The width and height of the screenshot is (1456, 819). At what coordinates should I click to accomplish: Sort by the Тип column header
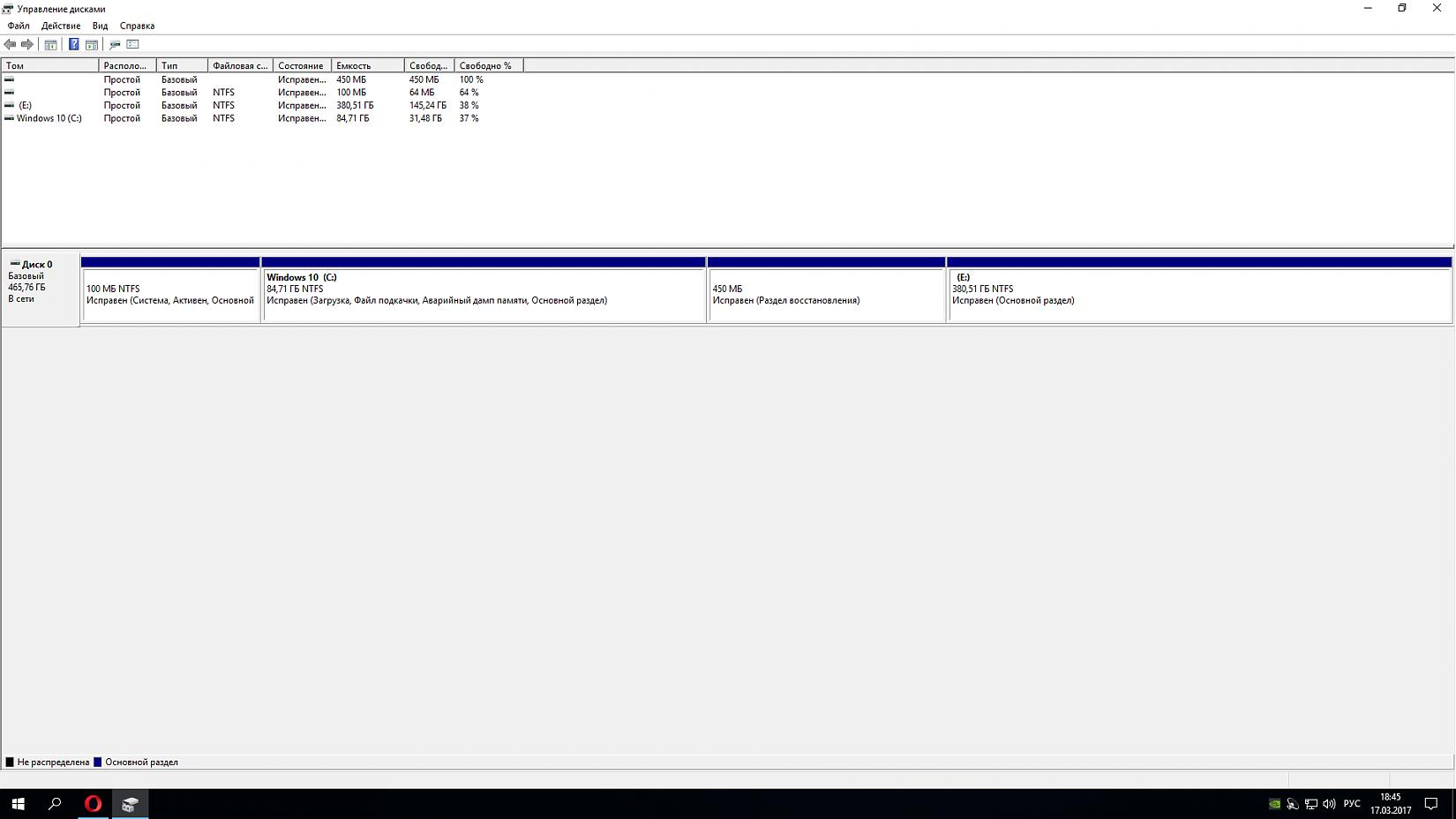(183, 65)
